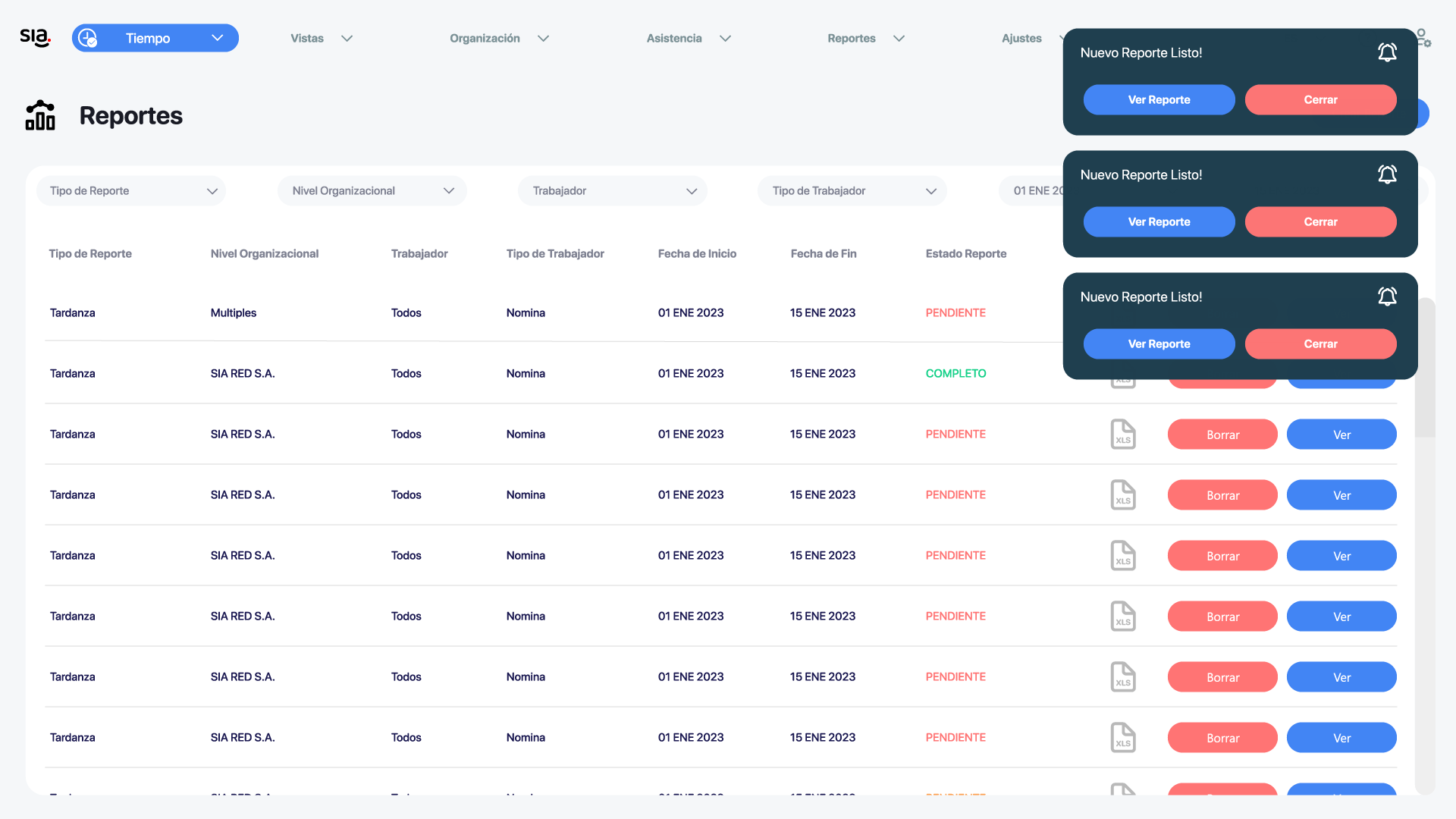Click the SIA logo
Viewport: 1456px width, 819px height.
click(x=35, y=37)
